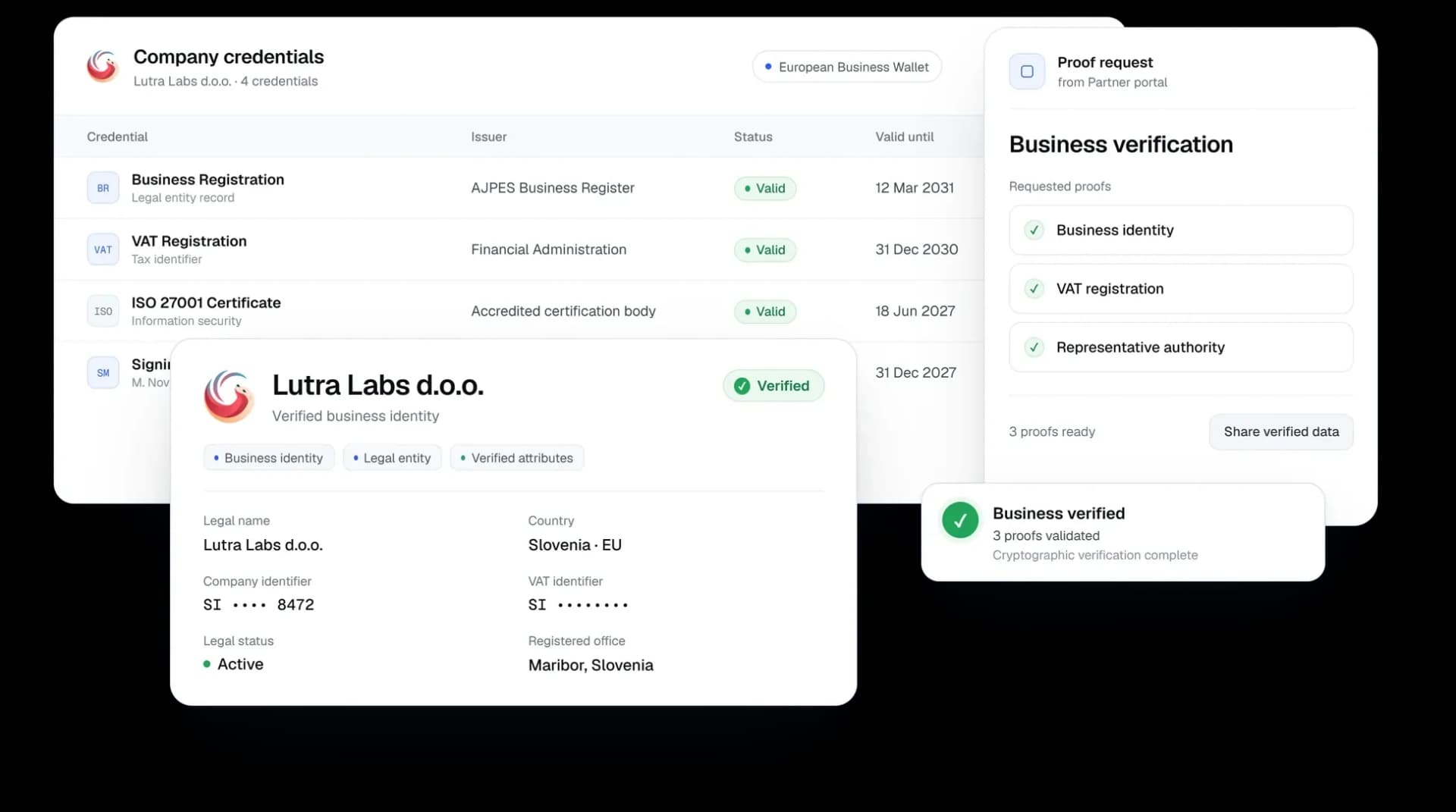Click the Company credentials heading
Image resolution: width=1456 pixels, height=812 pixels.
tap(228, 57)
